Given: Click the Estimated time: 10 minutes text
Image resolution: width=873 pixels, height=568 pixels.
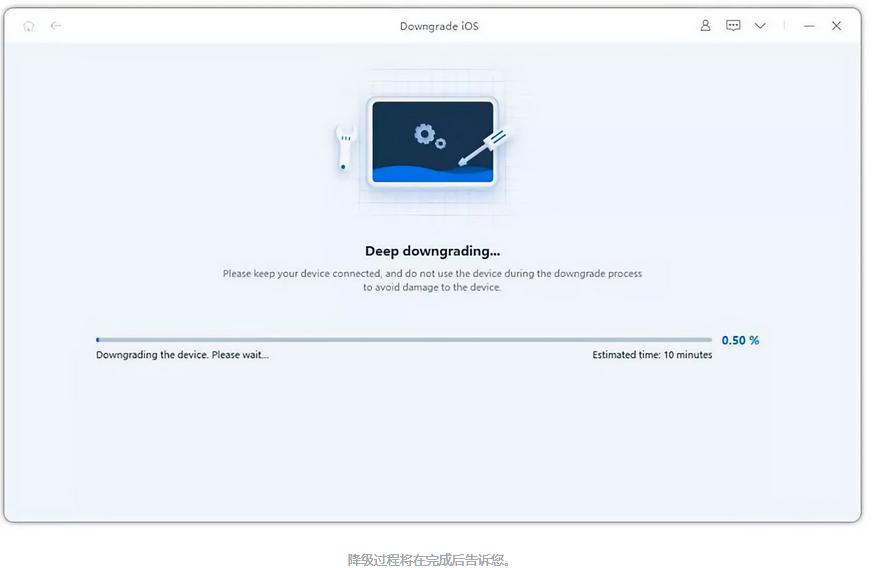Looking at the screenshot, I should tap(652, 355).
